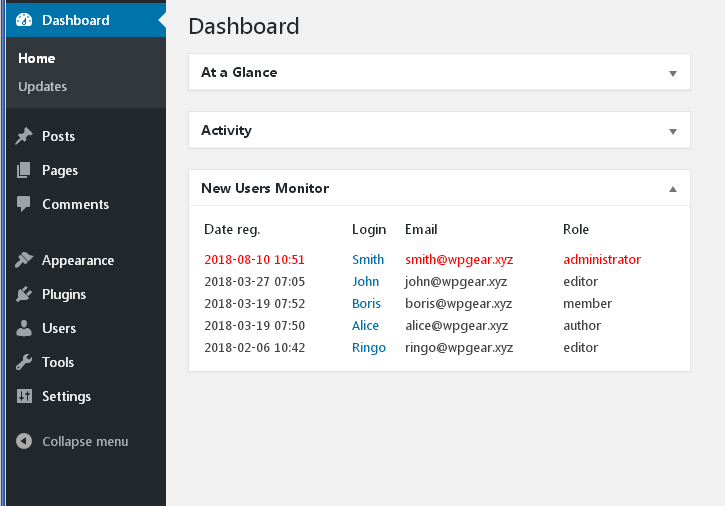The height and width of the screenshot is (506, 725).
Task: Click the Role column header
Action: point(576,229)
